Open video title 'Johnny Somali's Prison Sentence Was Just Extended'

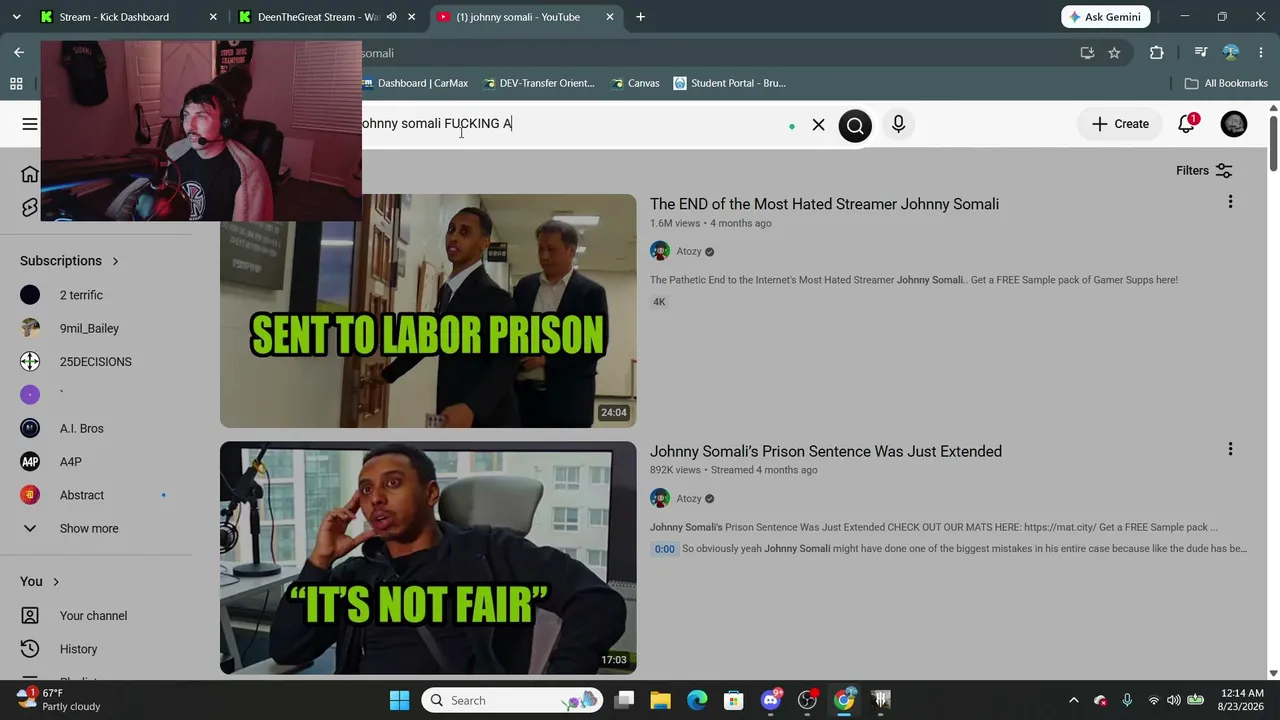click(826, 451)
